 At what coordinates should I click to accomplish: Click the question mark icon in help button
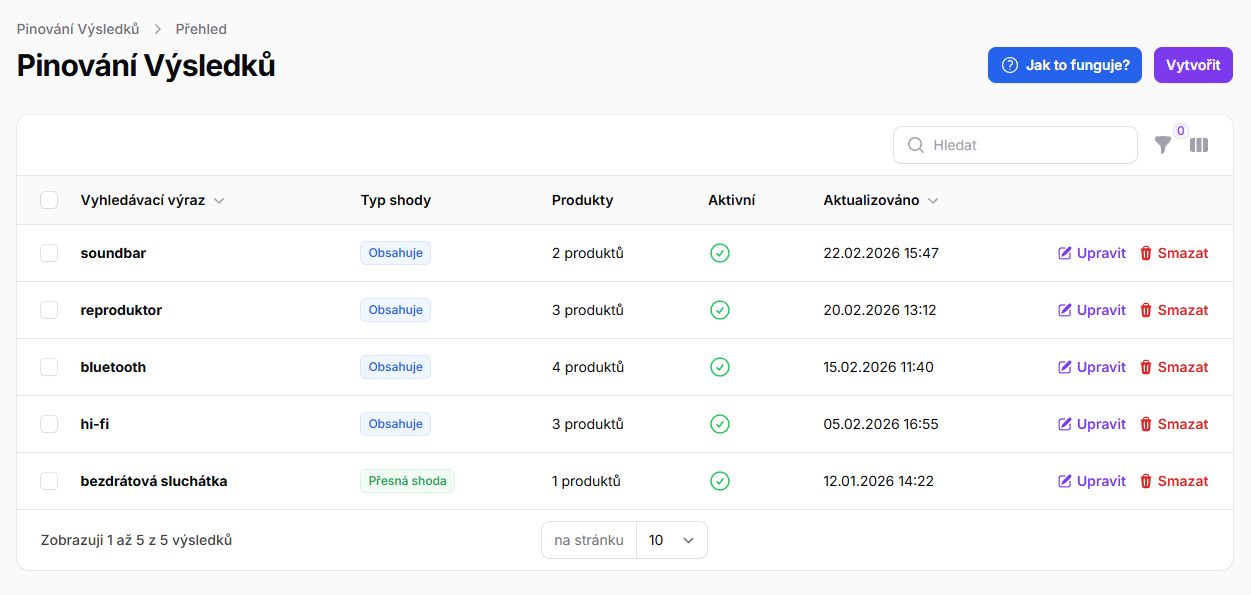tap(1009, 65)
